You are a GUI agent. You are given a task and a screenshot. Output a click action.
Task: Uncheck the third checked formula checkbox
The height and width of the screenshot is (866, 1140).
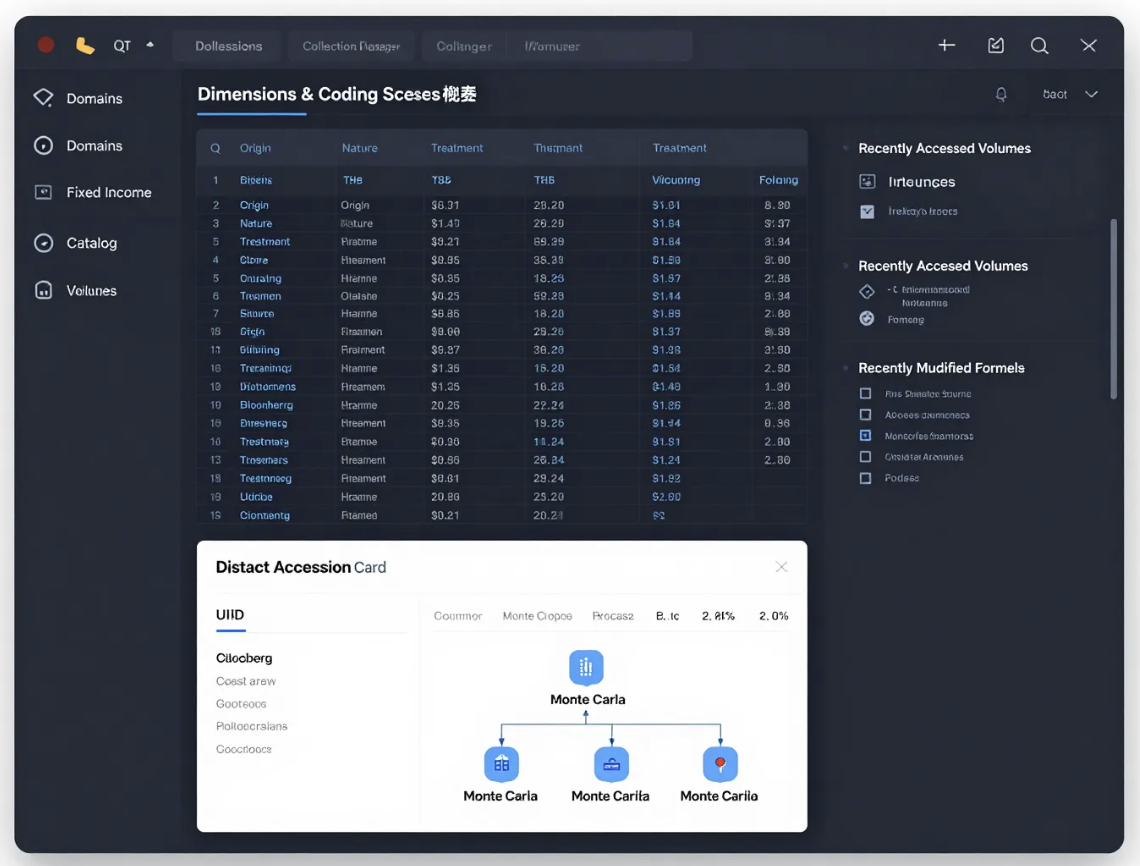866,436
